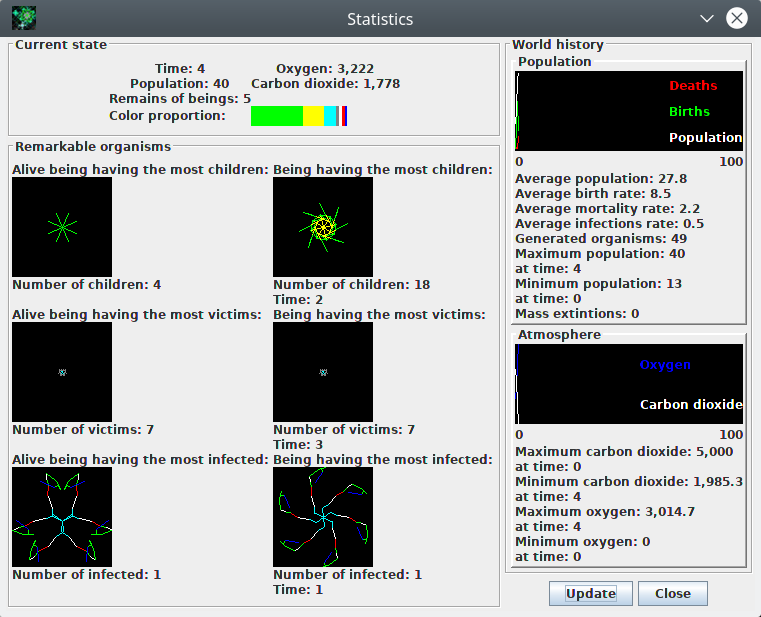Viewport: 761px width, 617px height.
Task: Click all-time most infected organism image
Action: pyautogui.click(x=323, y=517)
